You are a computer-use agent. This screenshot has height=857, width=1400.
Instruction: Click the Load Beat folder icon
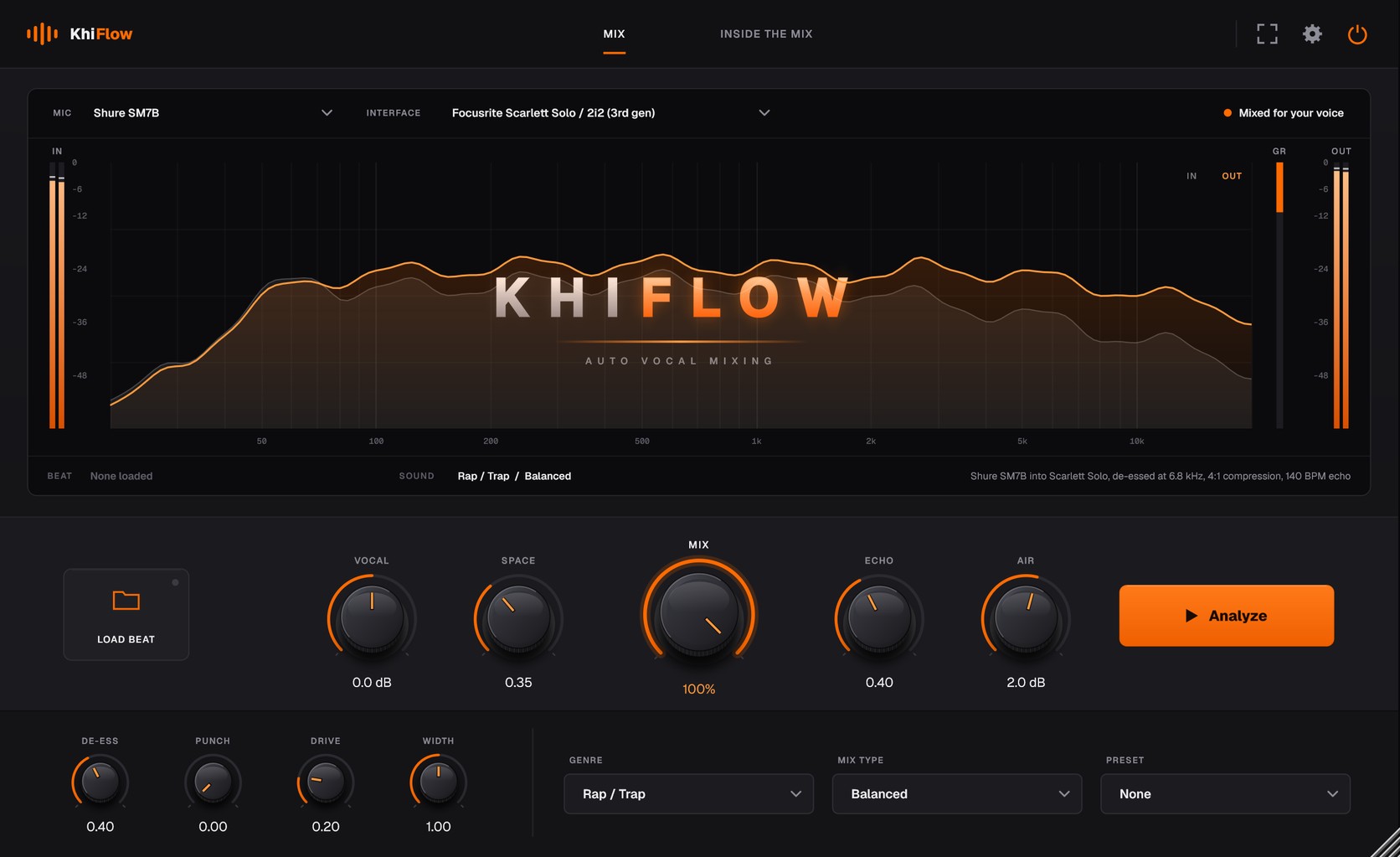pos(126,600)
